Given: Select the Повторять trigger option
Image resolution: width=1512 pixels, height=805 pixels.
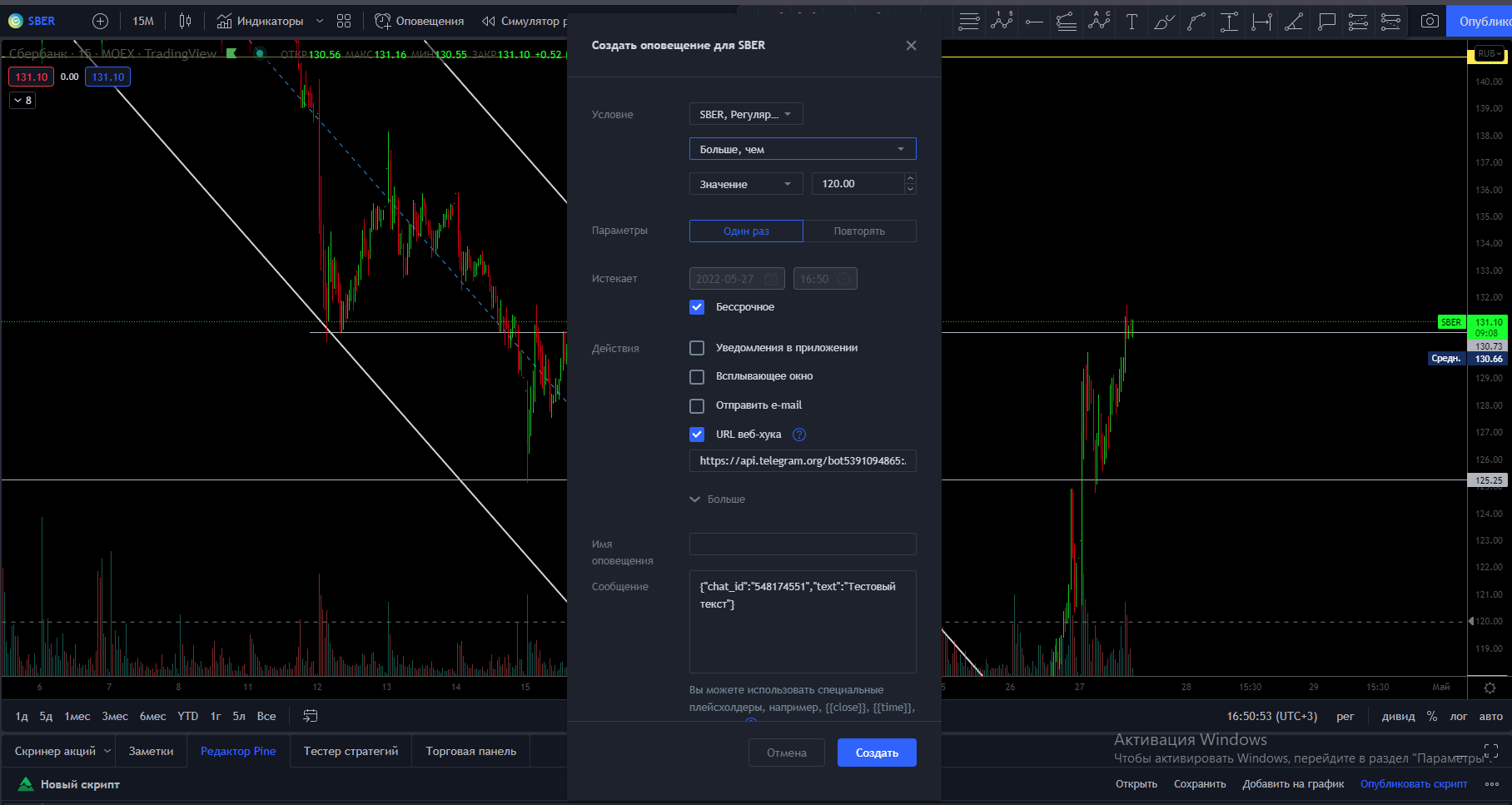Looking at the screenshot, I should click(859, 231).
